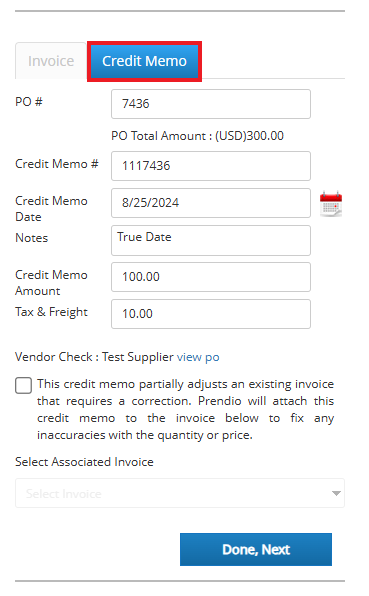Viewport: 369px width, 596px height.
Task: Select the Credit Memo tab
Action: pyautogui.click(x=144, y=61)
